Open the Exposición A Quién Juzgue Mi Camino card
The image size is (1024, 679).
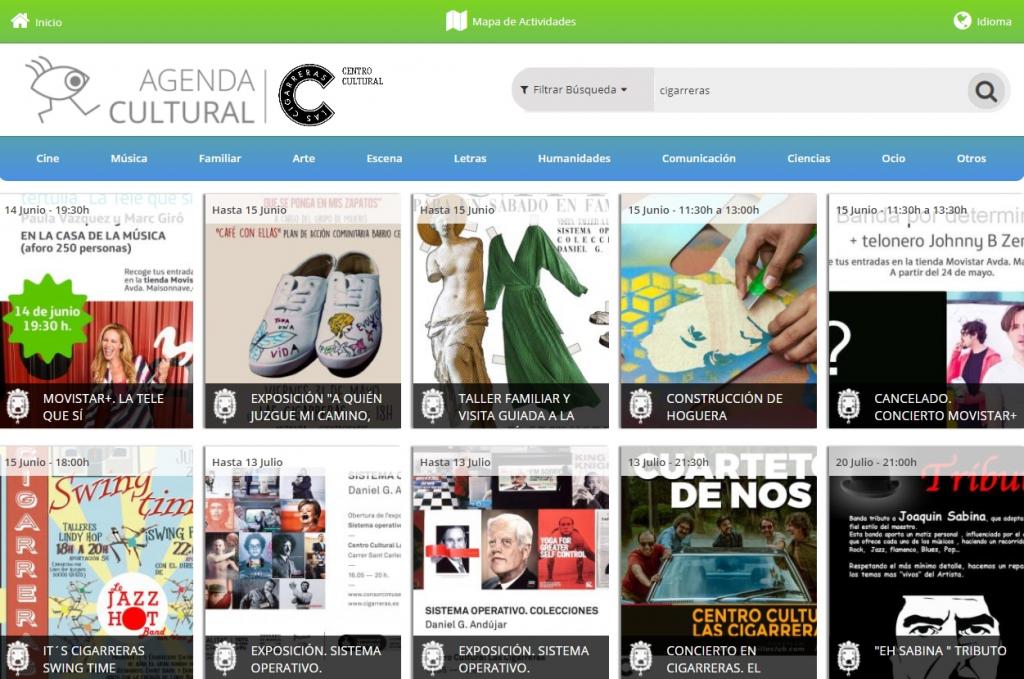click(302, 311)
